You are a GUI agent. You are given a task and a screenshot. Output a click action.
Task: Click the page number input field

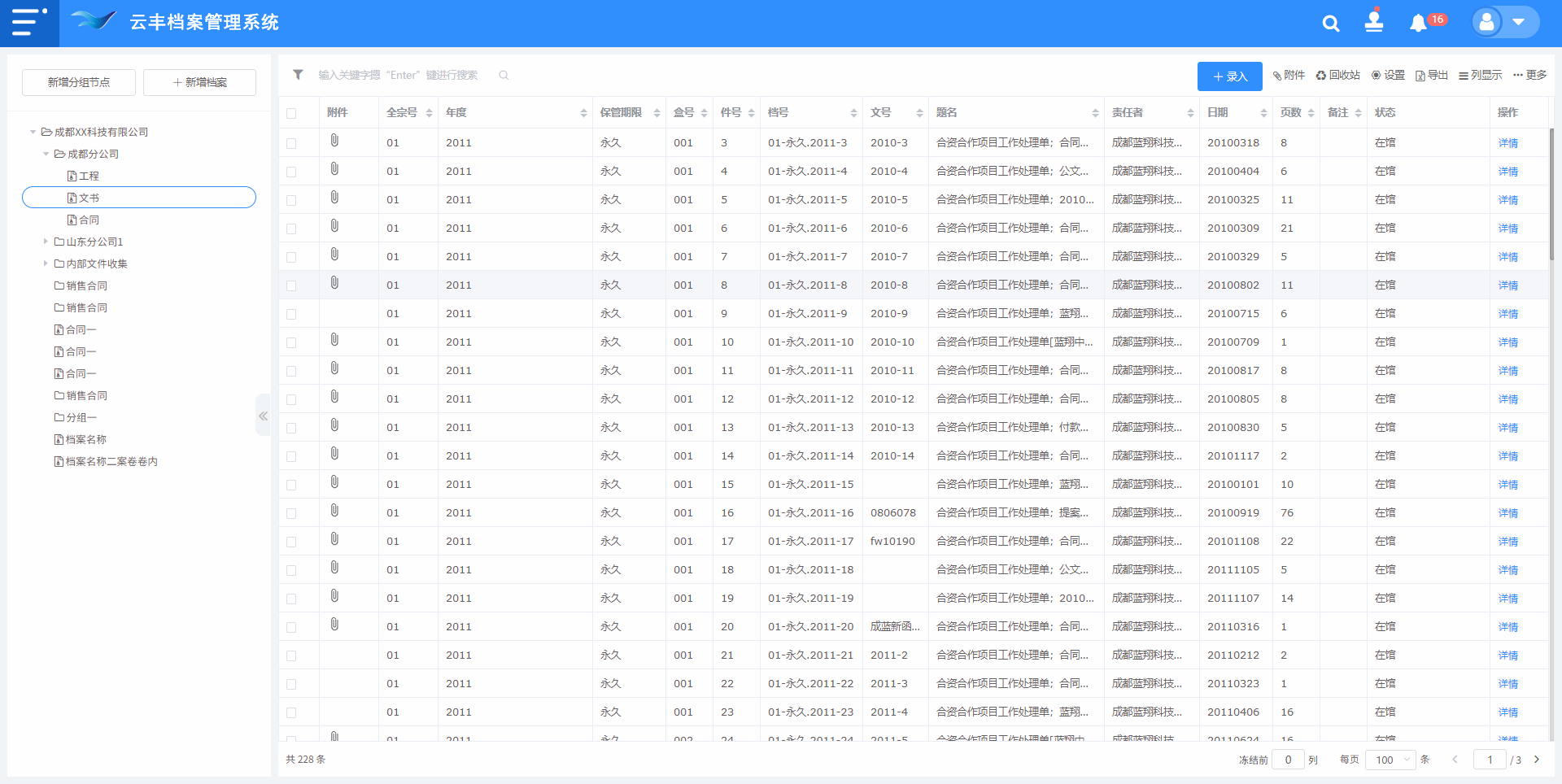tap(1490, 760)
